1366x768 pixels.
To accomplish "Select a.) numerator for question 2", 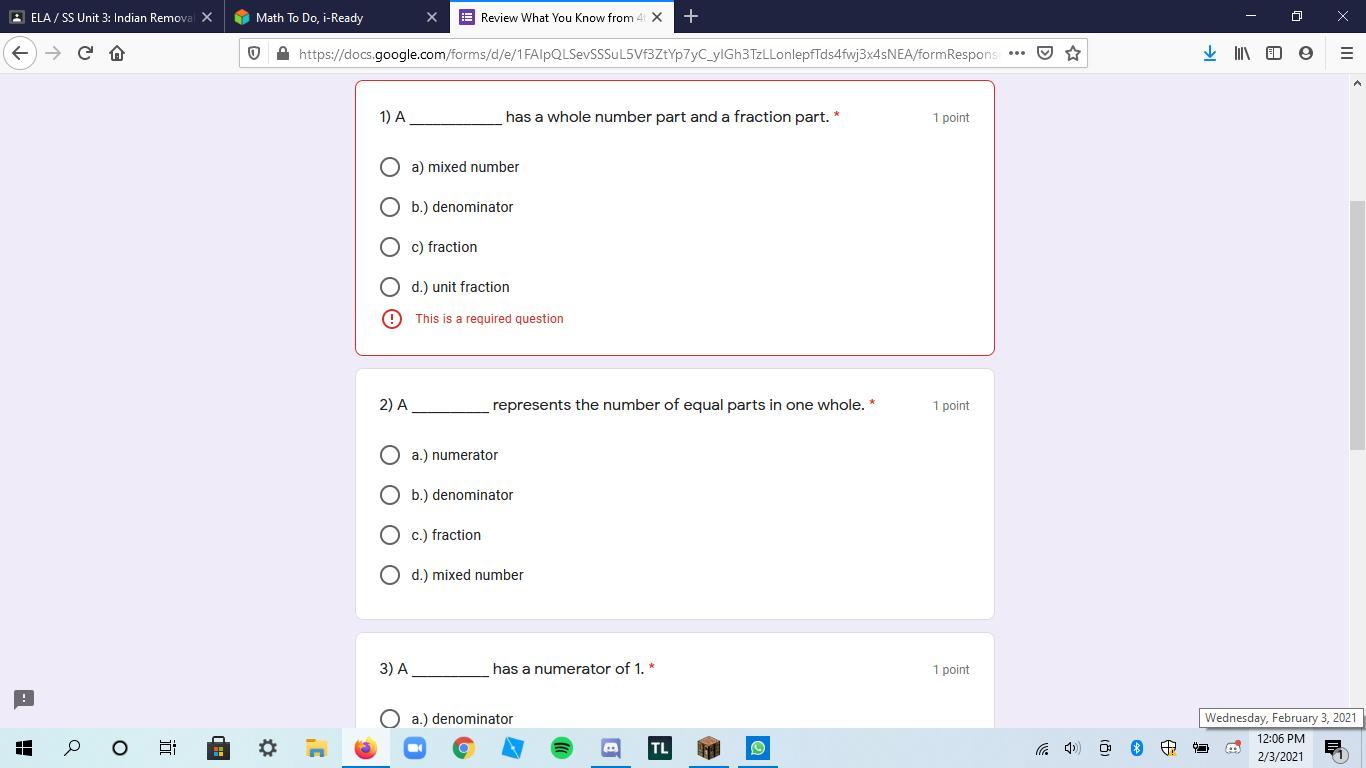I will [x=390, y=455].
